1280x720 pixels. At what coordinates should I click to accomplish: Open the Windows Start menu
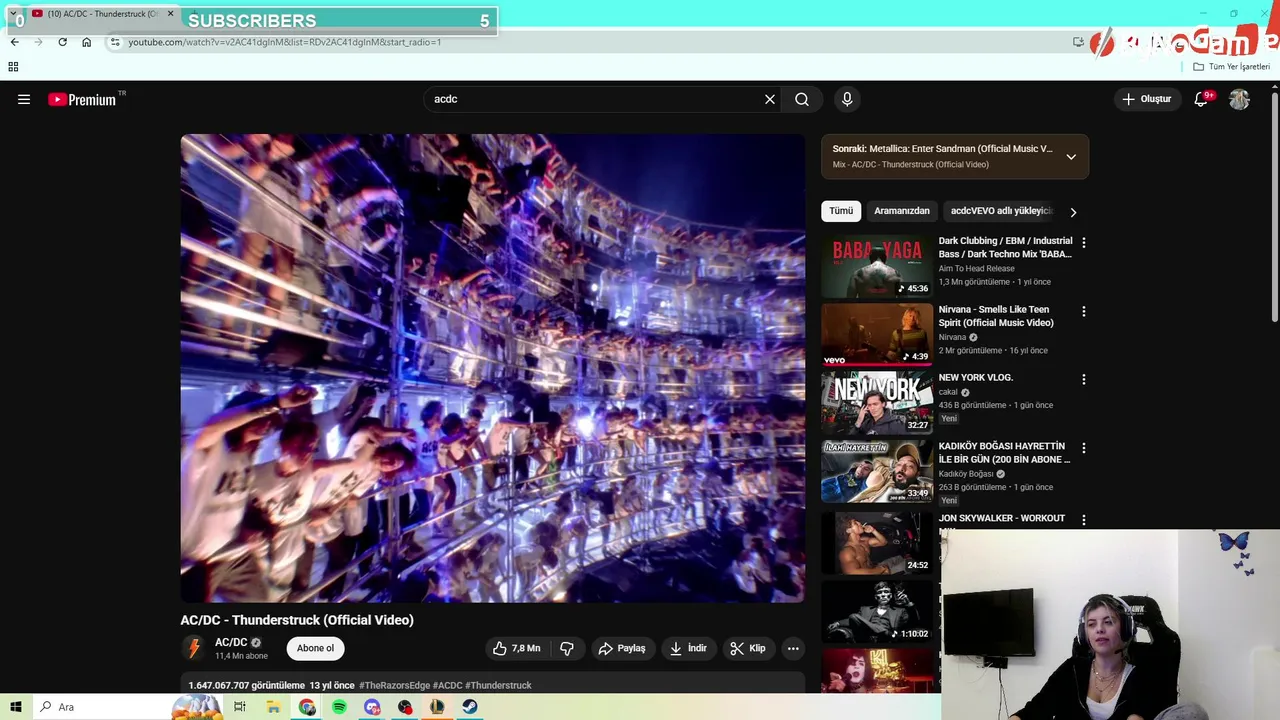pos(16,707)
